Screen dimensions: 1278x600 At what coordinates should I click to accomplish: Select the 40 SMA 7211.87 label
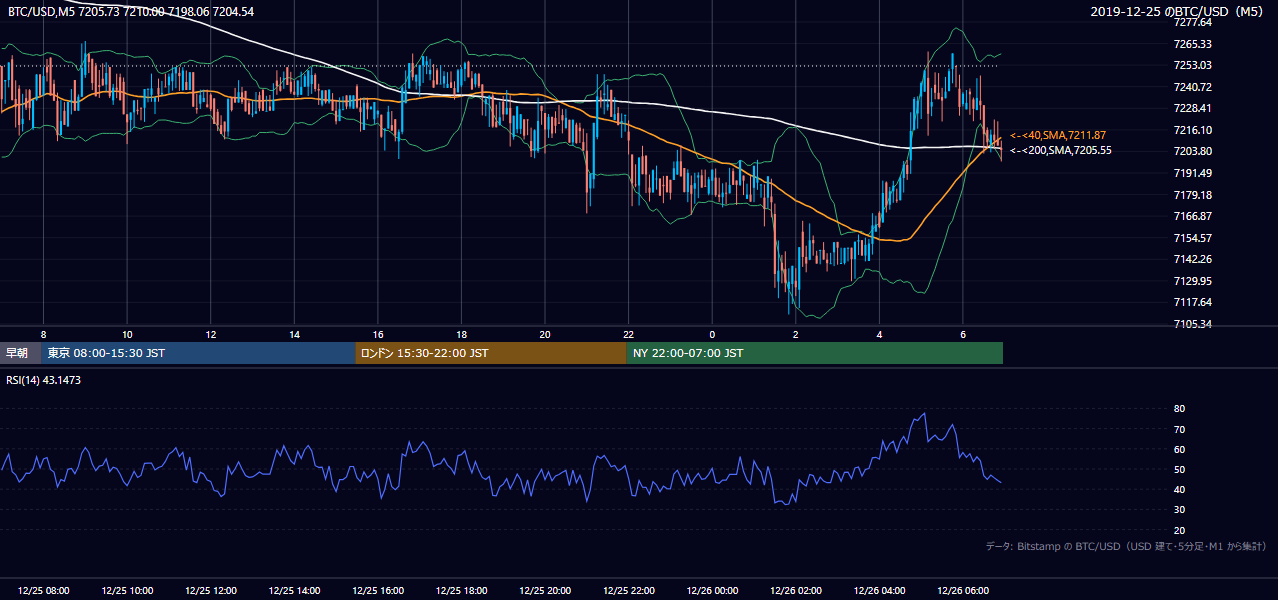click(1058, 135)
